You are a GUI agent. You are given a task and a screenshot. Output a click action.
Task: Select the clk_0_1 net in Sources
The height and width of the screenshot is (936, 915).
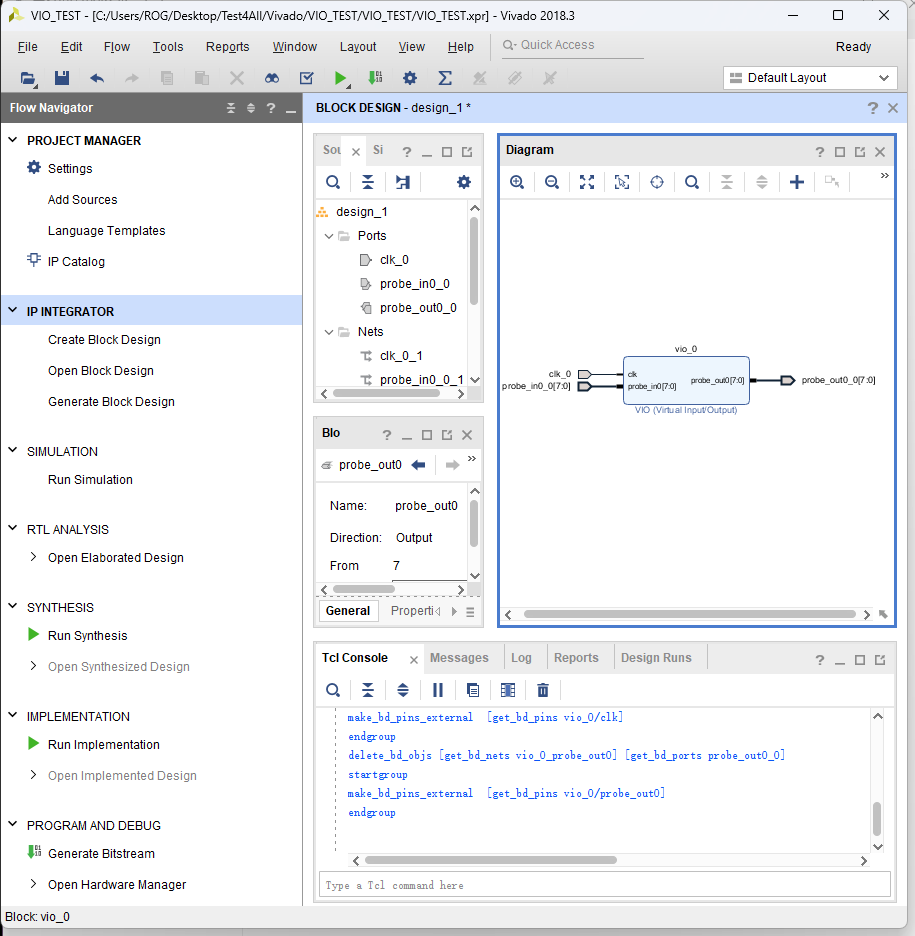[x=401, y=356]
